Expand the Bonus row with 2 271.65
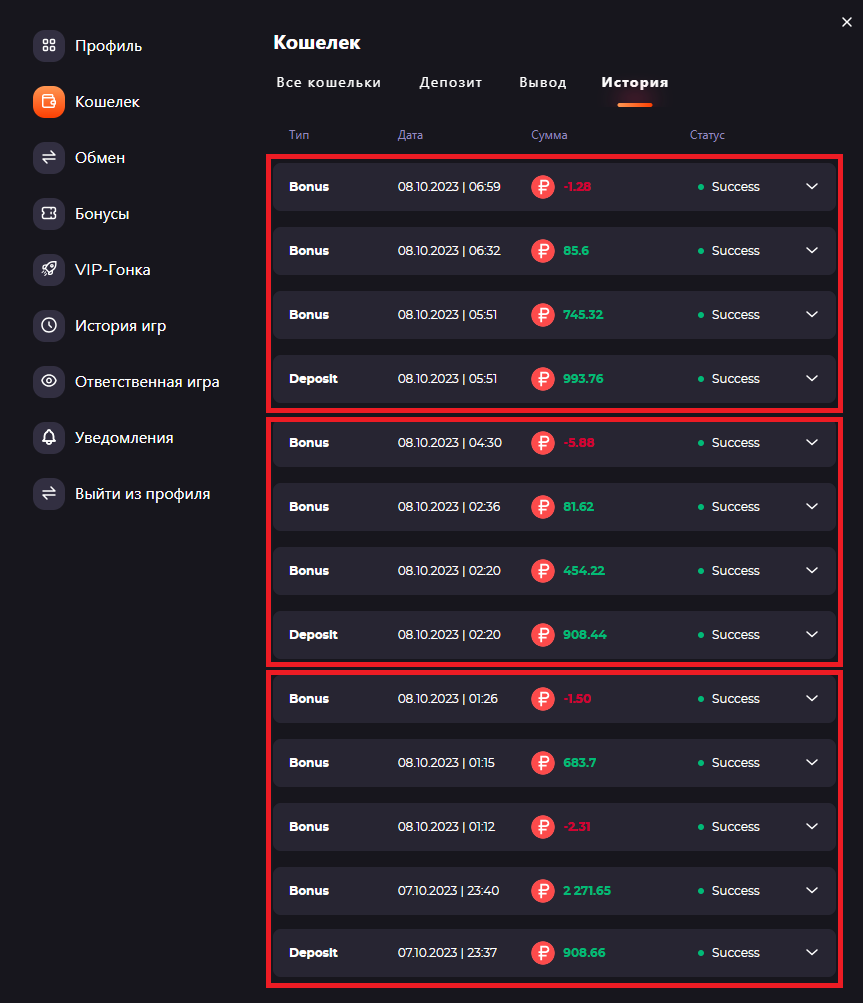The width and height of the screenshot is (863, 1003). [812, 891]
